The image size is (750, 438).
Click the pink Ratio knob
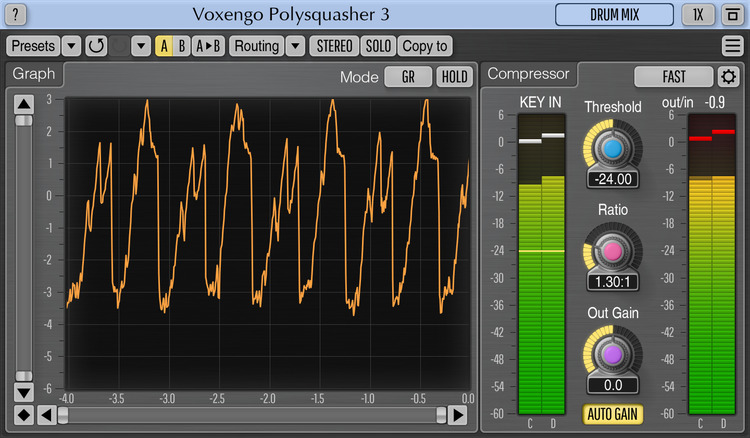(613, 252)
